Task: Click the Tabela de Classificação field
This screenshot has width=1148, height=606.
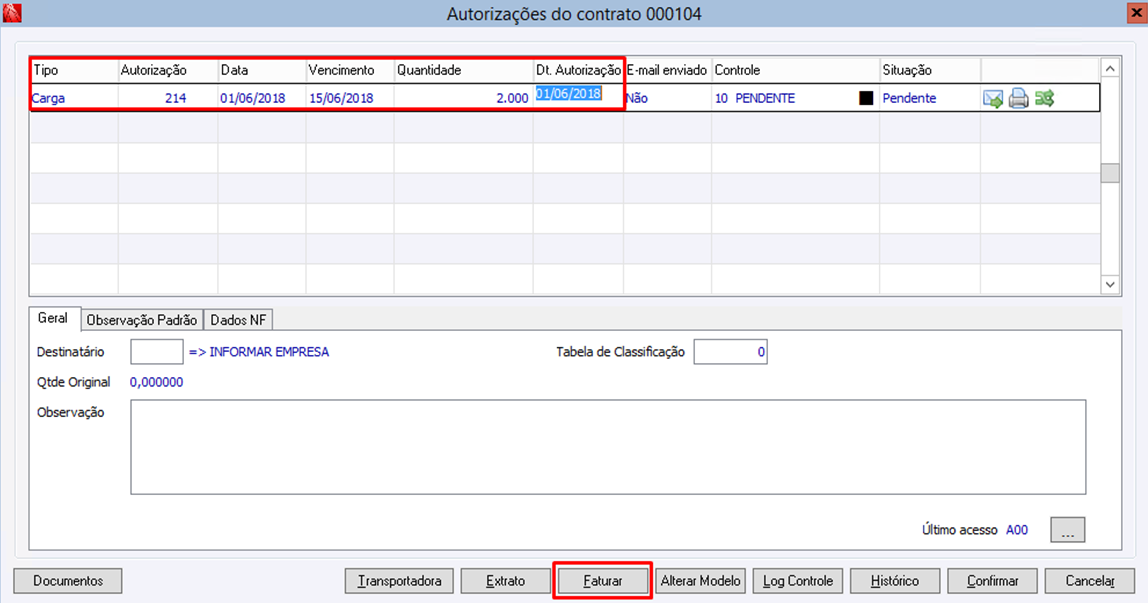Action: tap(731, 352)
